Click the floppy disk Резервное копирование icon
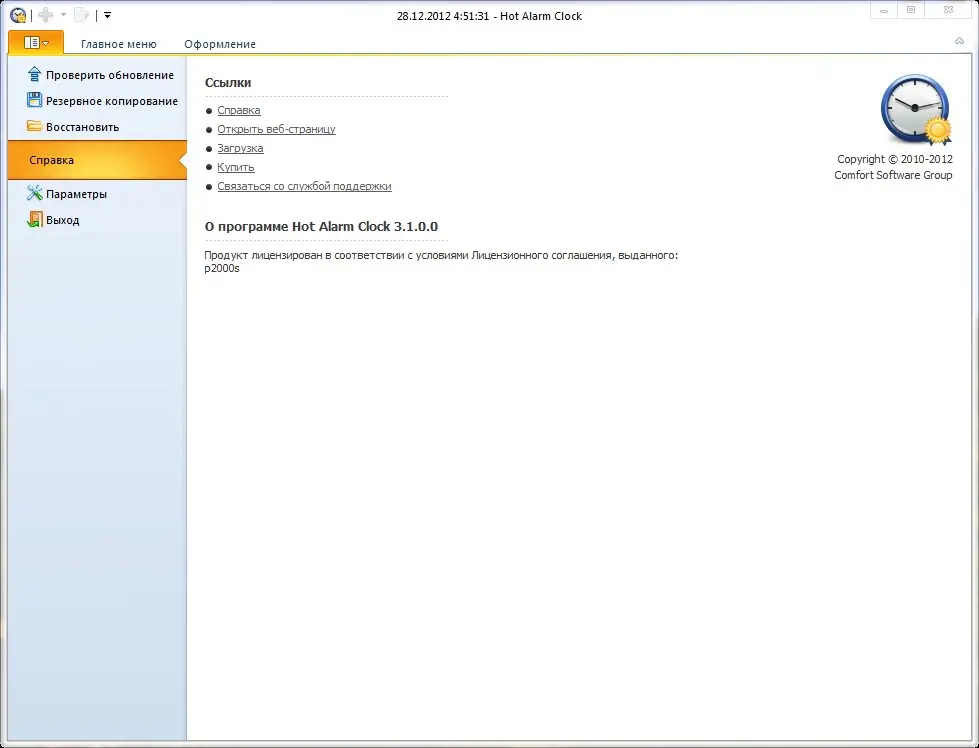The width and height of the screenshot is (979, 748). (34, 100)
